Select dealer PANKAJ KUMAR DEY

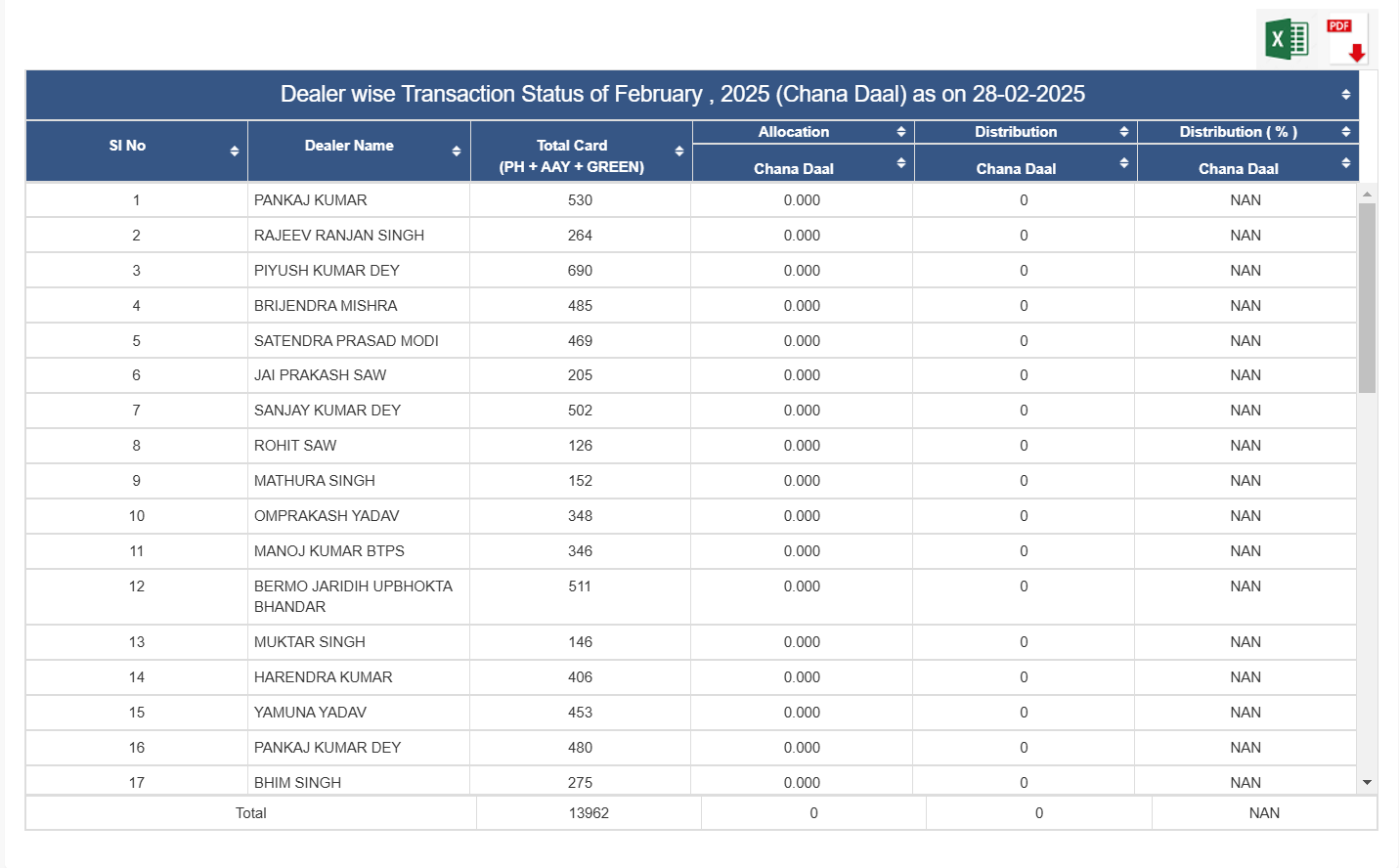(x=328, y=748)
